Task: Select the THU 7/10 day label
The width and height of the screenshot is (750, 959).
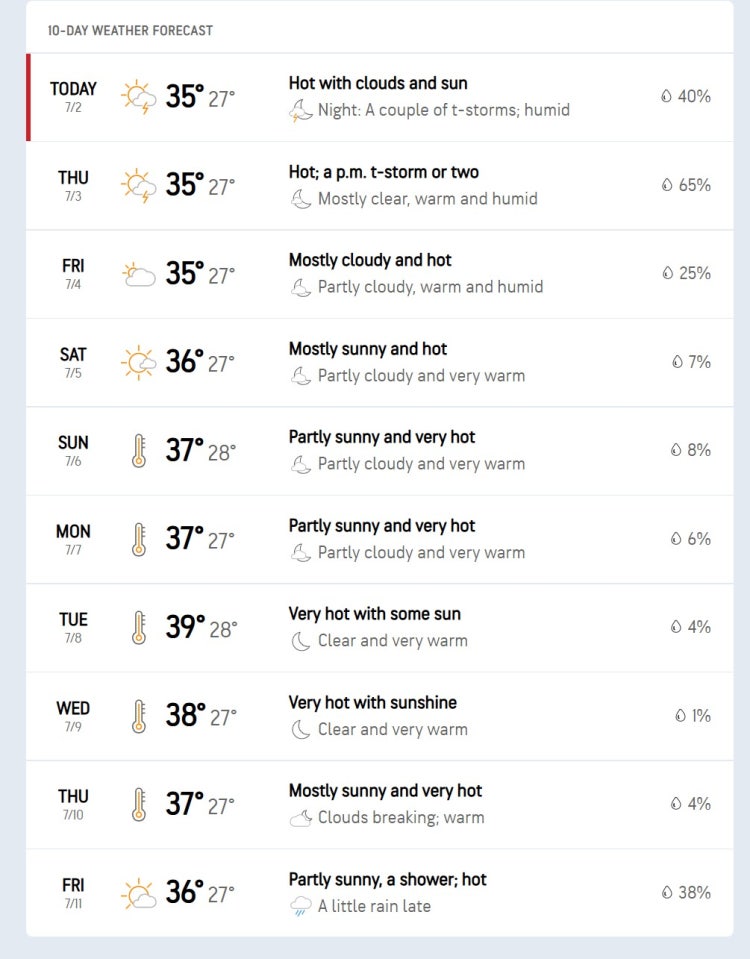Action: pos(73,803)
